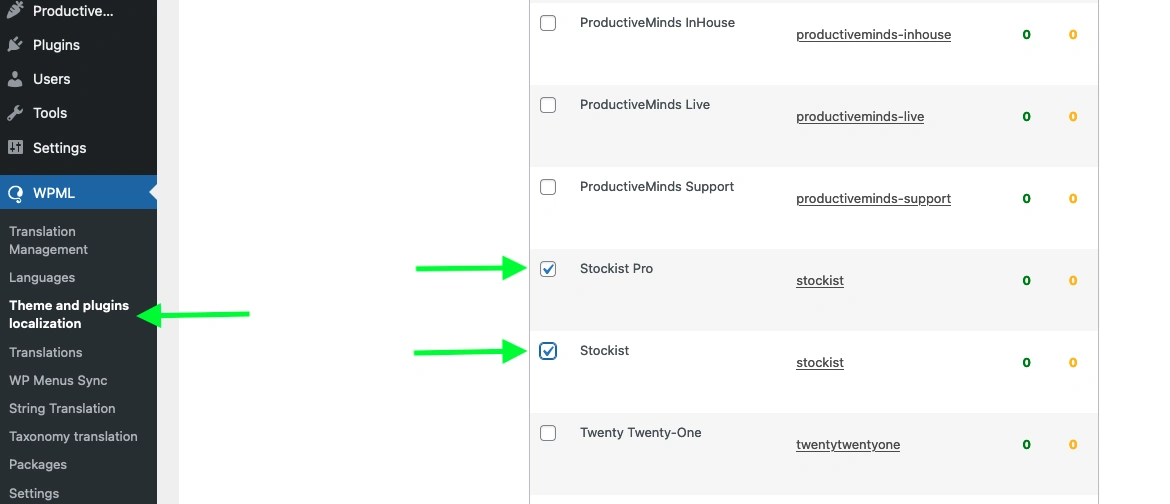The height and width of the screenshot is (504, 1170).
Task: Click the Users person icon
Action: tap(15, 79)
